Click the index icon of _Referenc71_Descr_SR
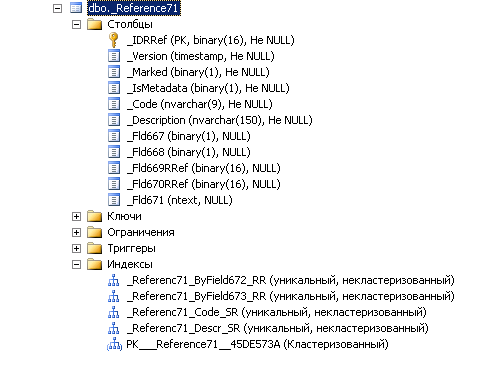Image resolution: width=488 pixels, height=377 pixels. (x=114, y=328)
